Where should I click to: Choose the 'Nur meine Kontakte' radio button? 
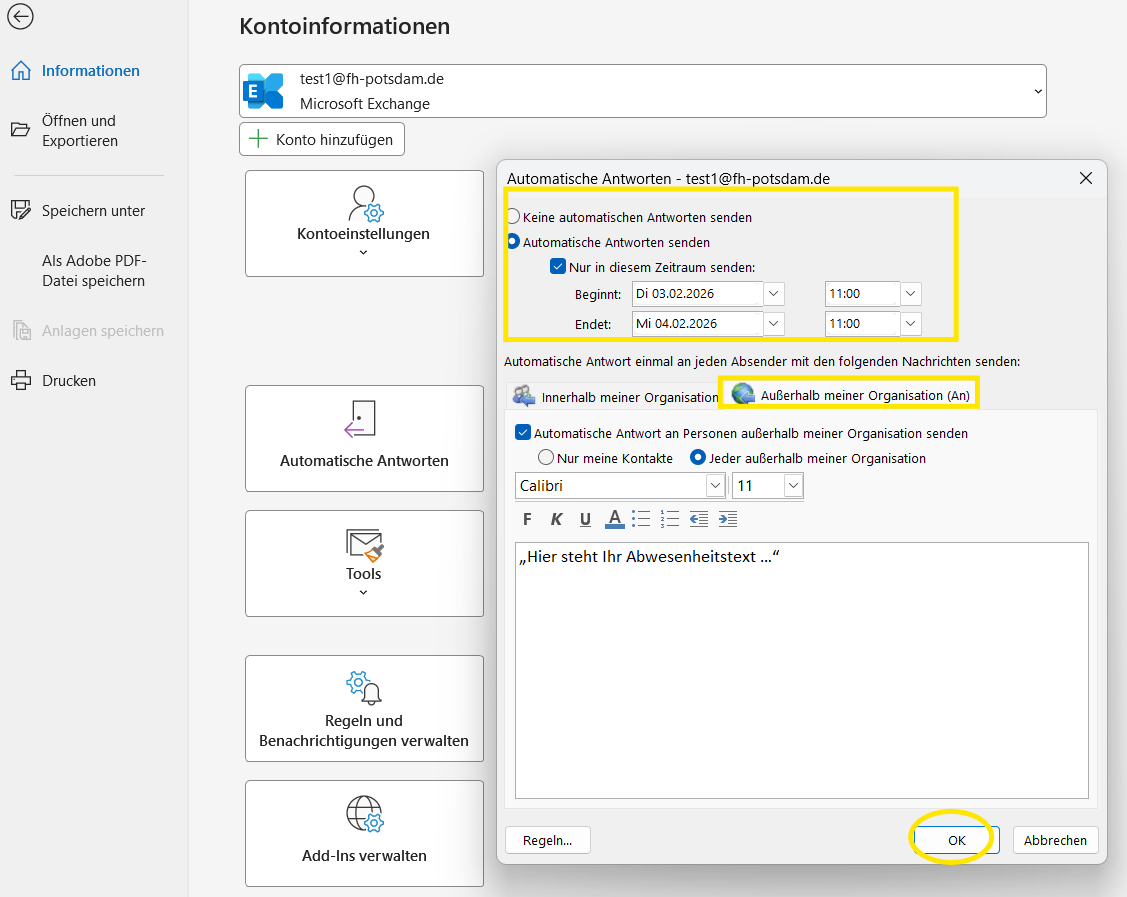pos(546,458)
